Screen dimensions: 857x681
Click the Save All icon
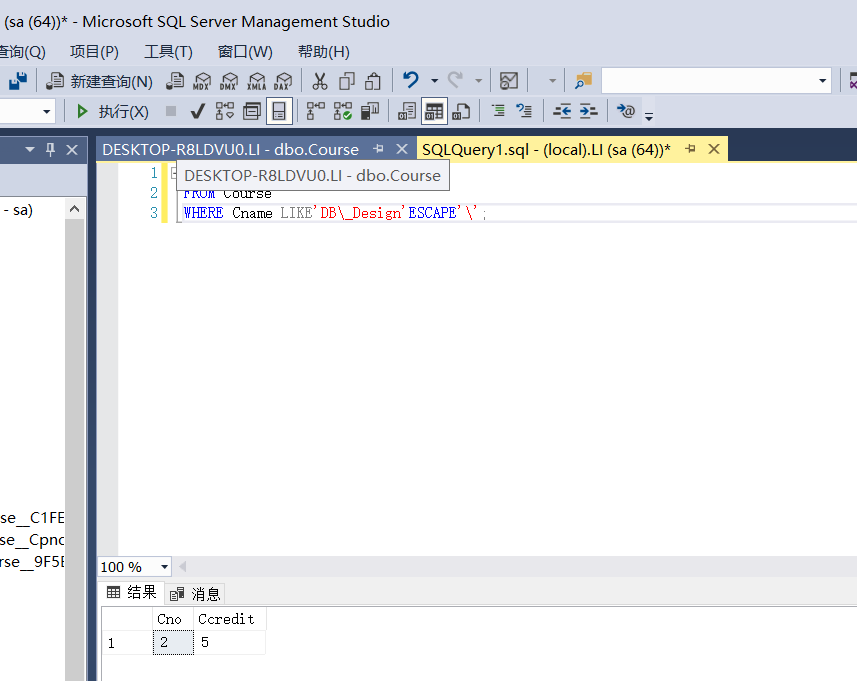[18, 81]
